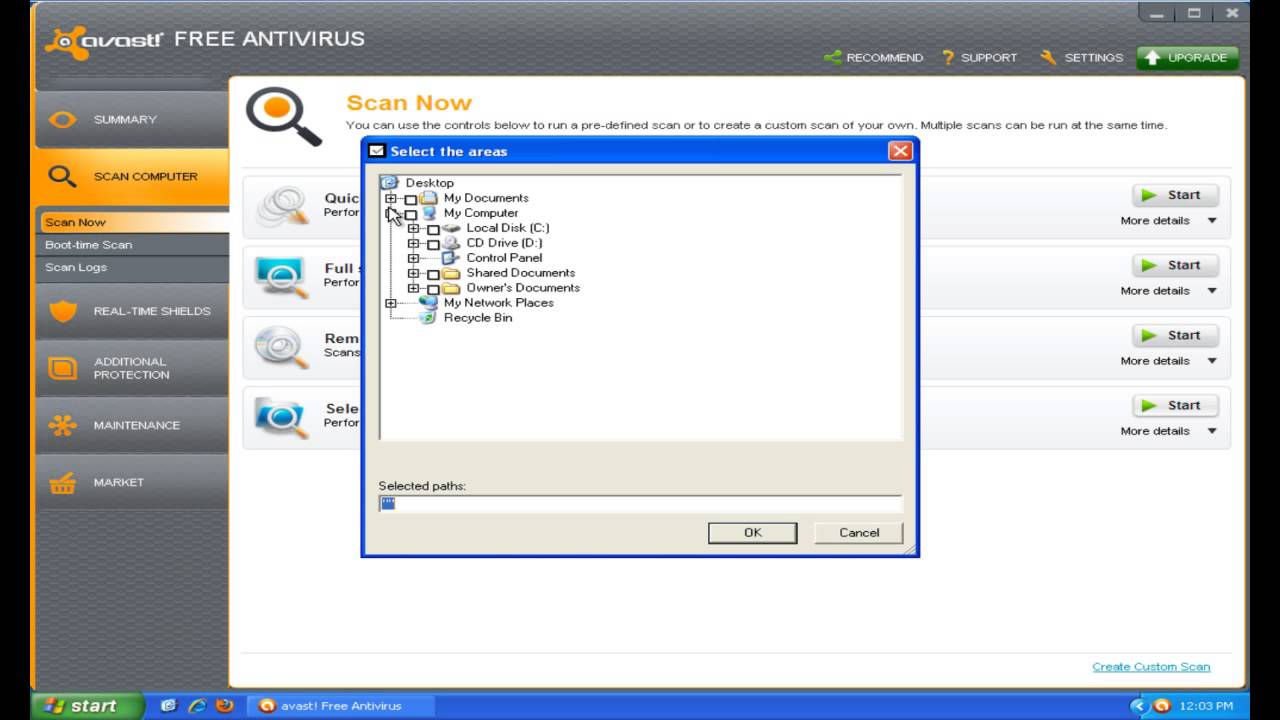Open the Maintenance section

tap(132, 425)
